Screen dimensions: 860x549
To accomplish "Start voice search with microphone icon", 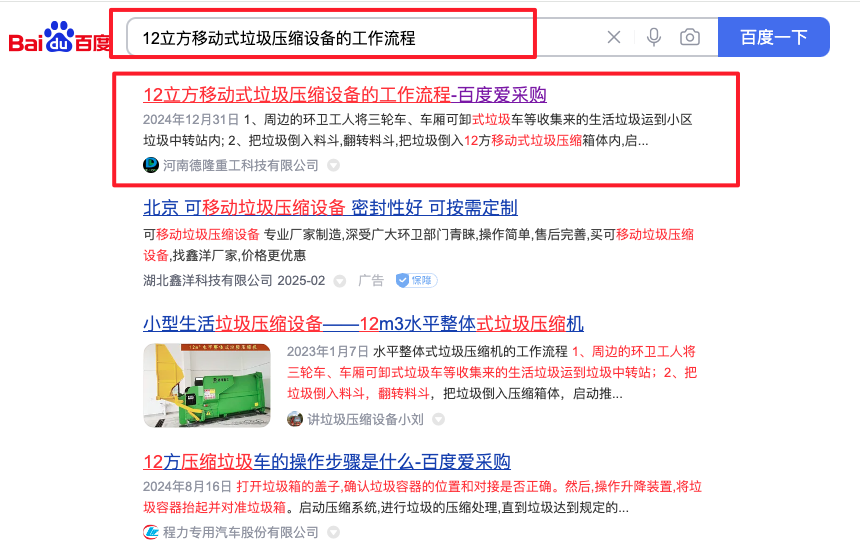I will coord(653,37).
